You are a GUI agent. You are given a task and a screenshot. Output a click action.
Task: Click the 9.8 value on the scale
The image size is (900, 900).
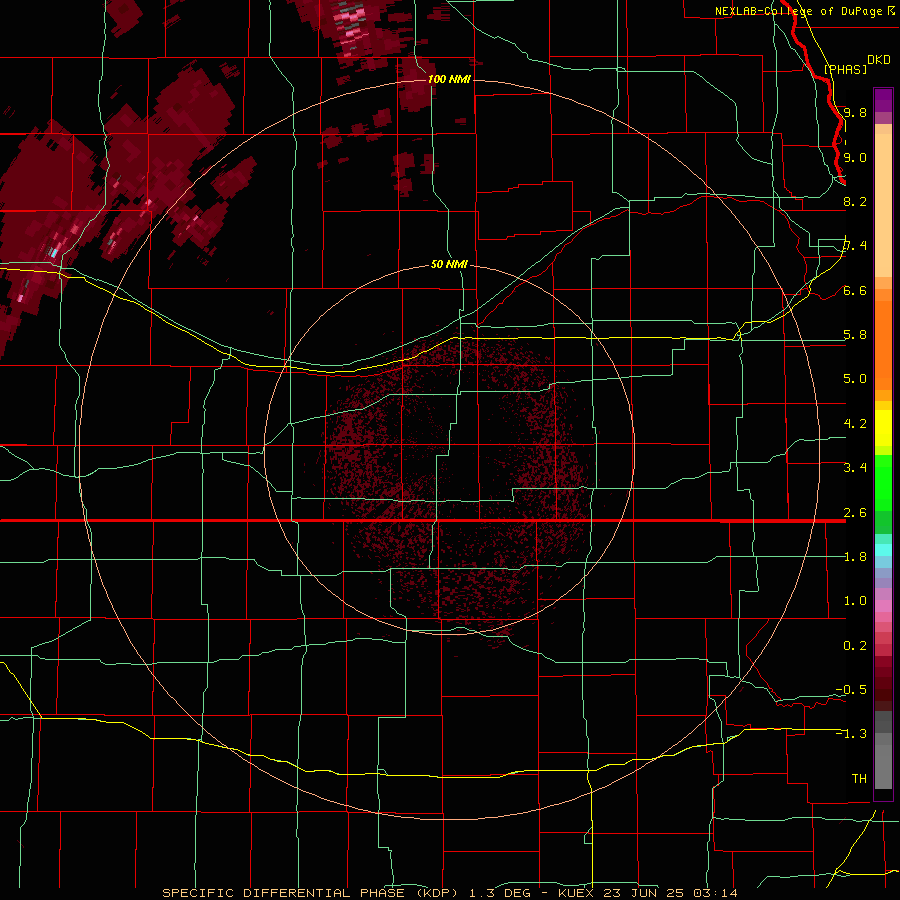855,112
